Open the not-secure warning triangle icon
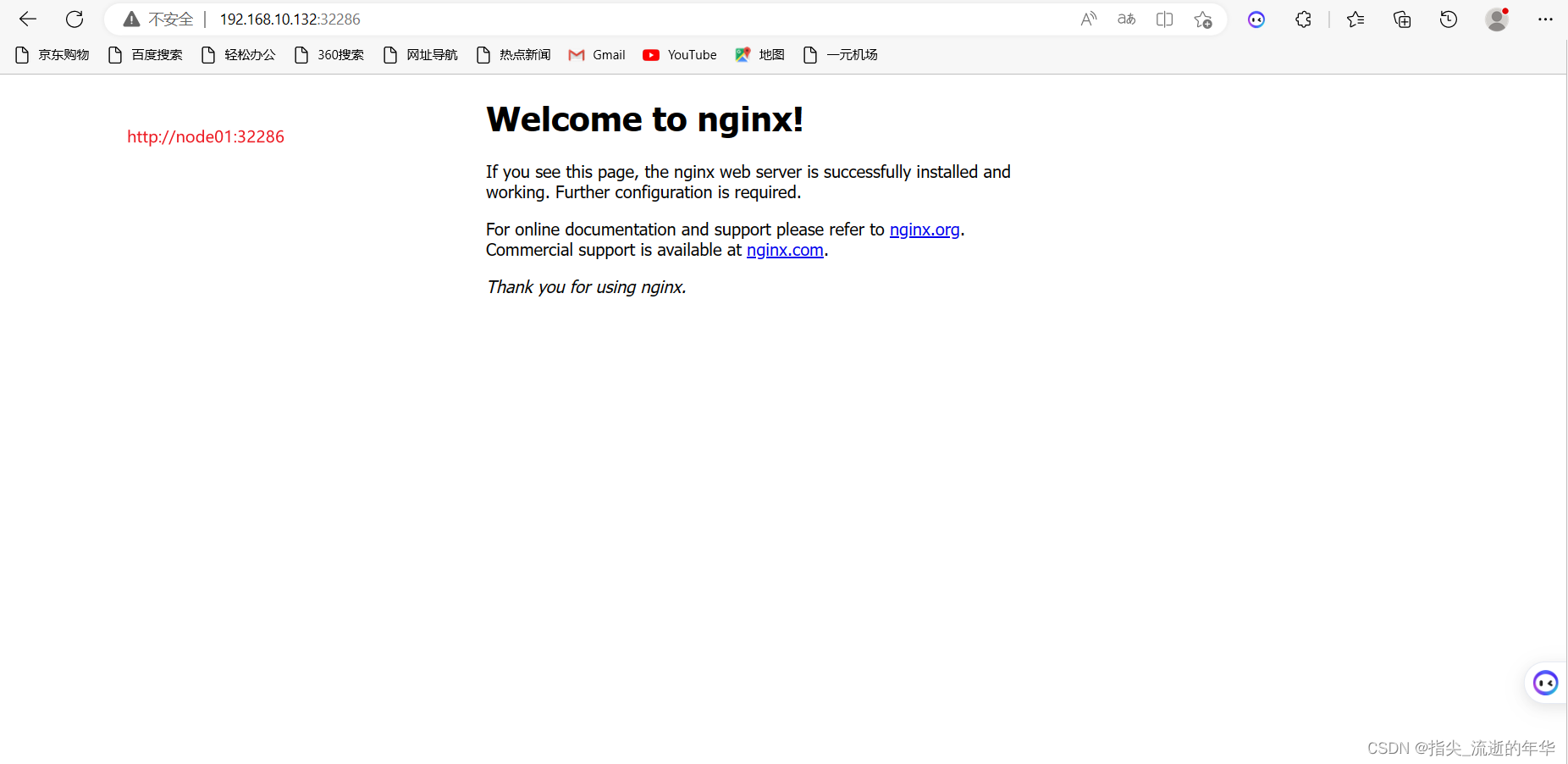This screenshot has width=1568, height=764. click(131, 19)
